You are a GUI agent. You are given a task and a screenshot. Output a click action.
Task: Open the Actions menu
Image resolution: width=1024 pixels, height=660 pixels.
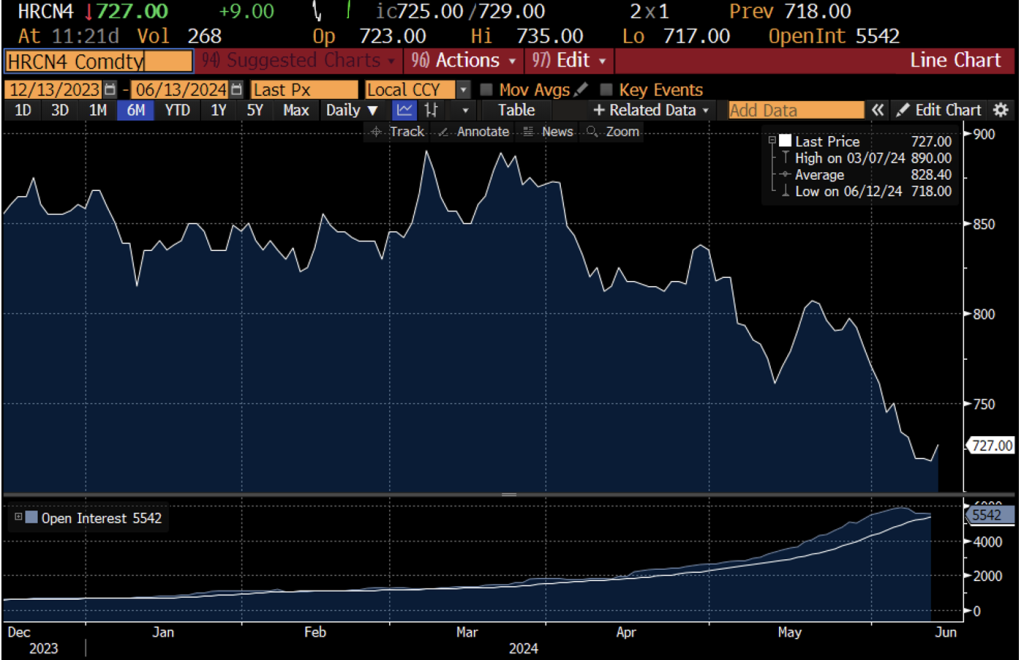pos(463,61)
